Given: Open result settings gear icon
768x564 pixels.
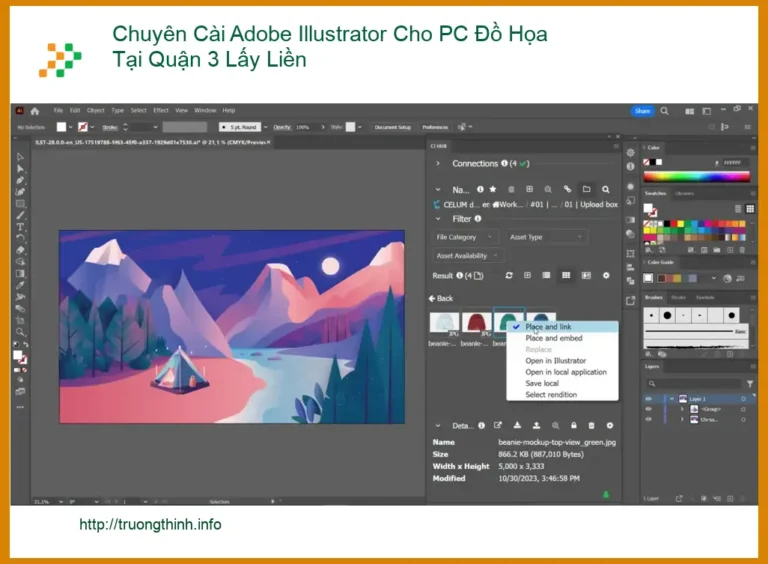Looking at the screenshot, I should click(x=606, y=276).
